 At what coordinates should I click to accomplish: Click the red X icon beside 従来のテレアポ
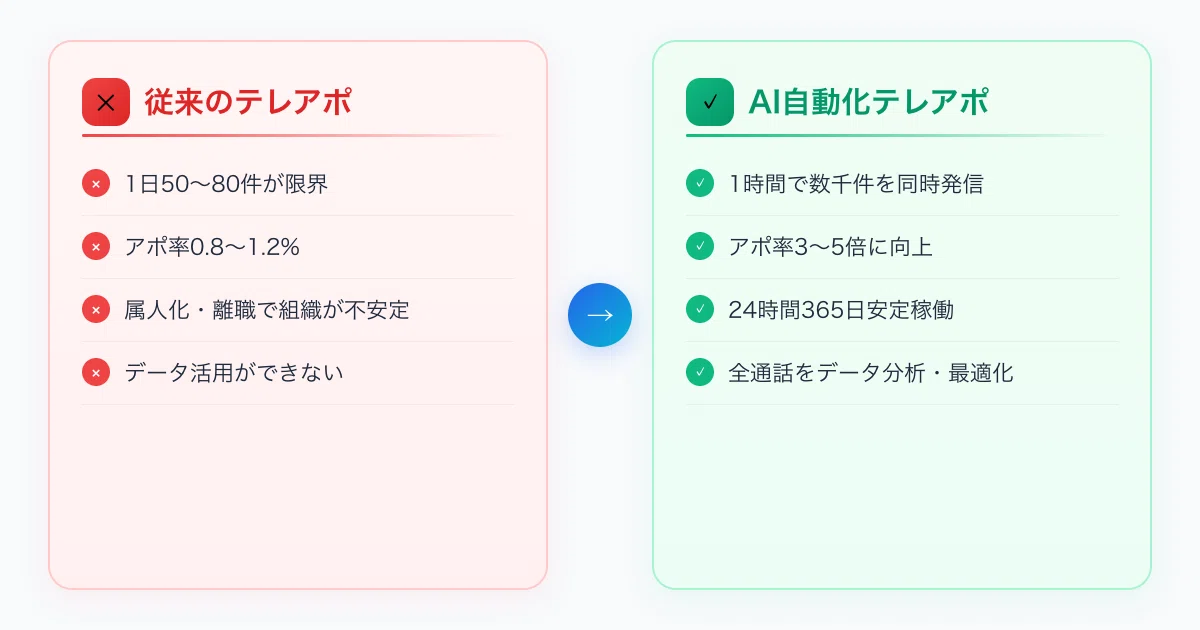[x=106, y=102]
